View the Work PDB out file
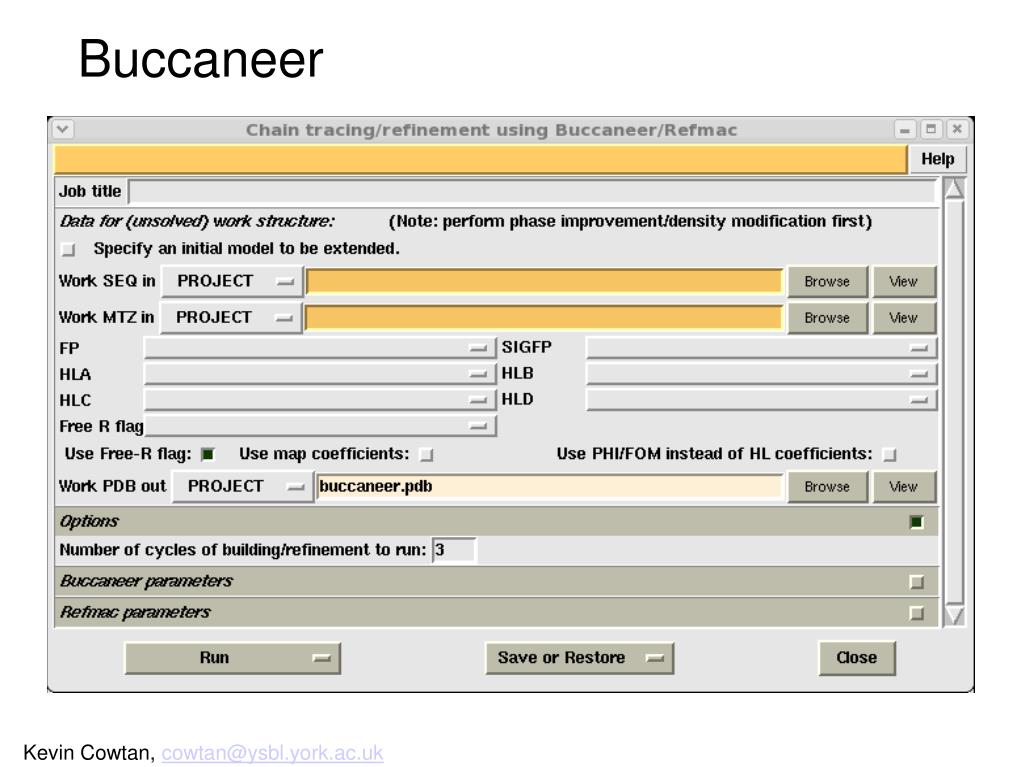Screen dimensions: 1023x767 [904, 487]
